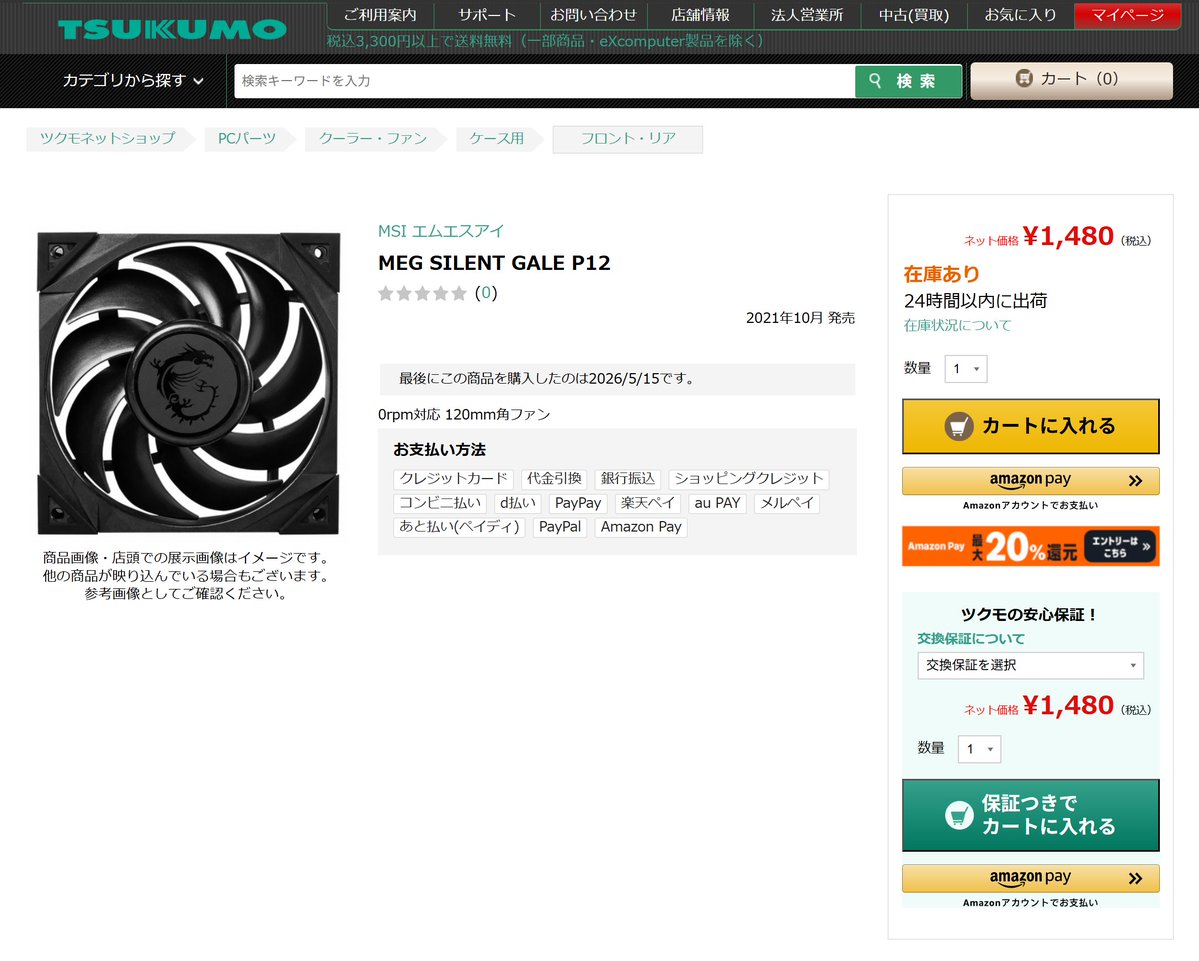Click the lower amazon pay button
Screen dimensions: 1199x961
coord(1030,878)
